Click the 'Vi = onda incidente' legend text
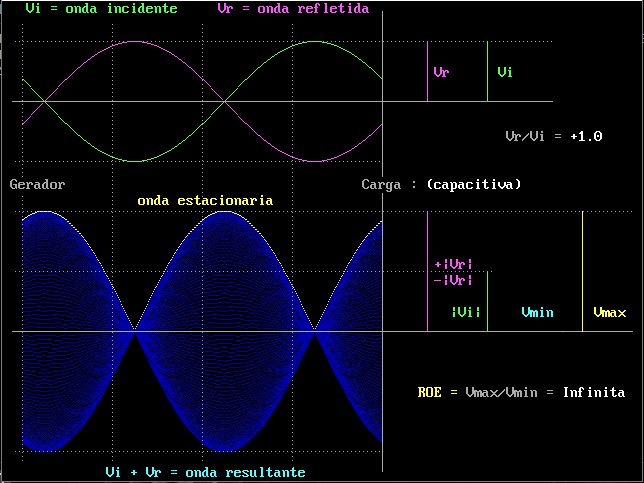The image size is (644, 483). click(101, 9)
